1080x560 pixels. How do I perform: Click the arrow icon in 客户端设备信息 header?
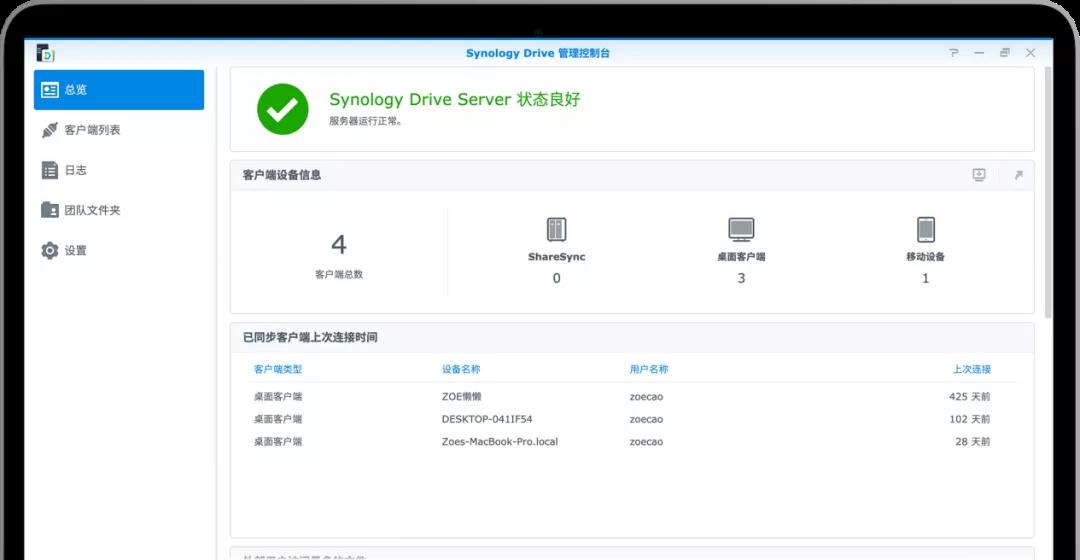1018,175
